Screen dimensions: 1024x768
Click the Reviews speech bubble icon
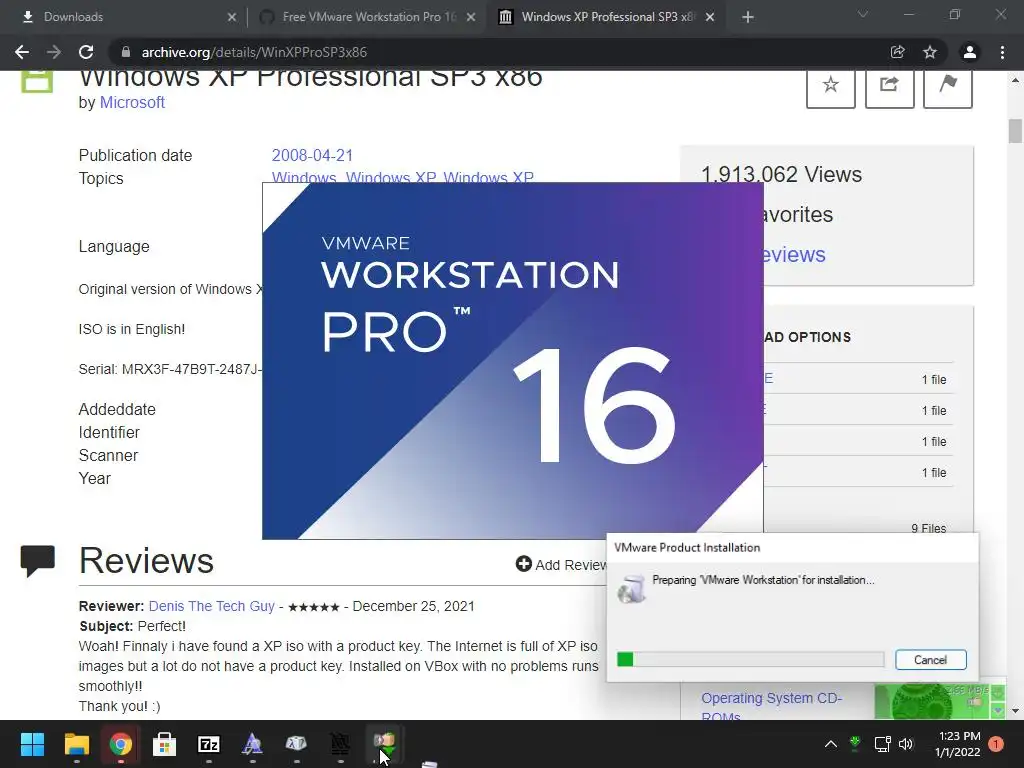pyautogui.click(x=37, y=561)
